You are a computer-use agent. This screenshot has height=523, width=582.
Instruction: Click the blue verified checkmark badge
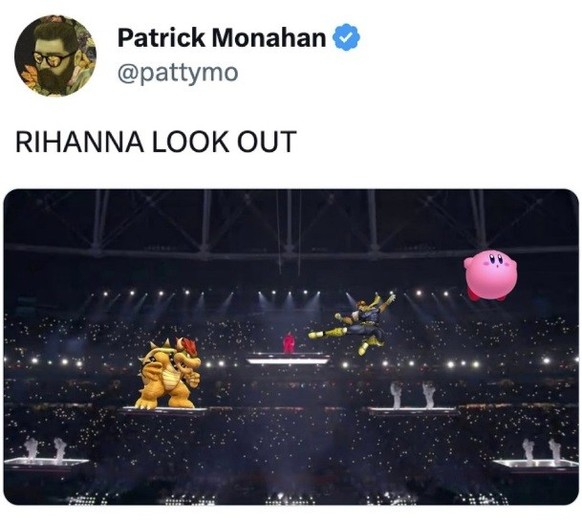pyautogui.click(x=346, y=37)
